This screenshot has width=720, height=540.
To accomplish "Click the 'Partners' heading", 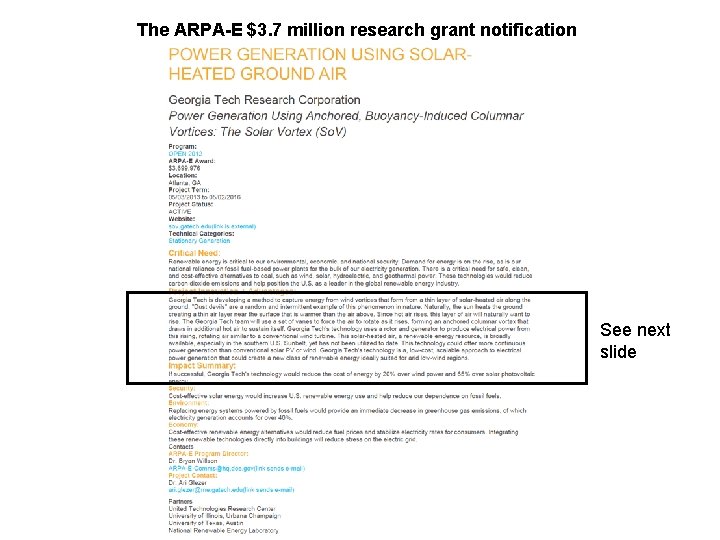I will click(x=180, y=502).
